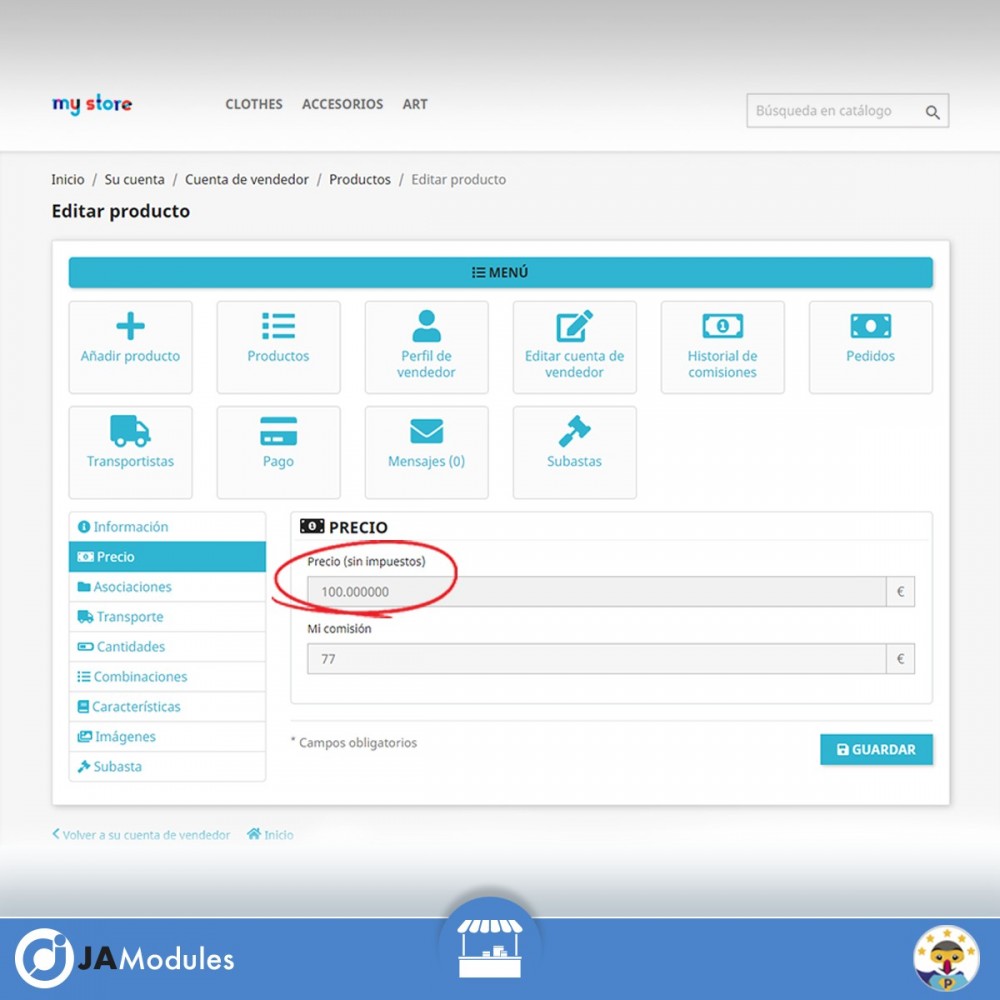Click inside the Mi comisión field
Viewport: 1000px width, 1000px height.
click(x=590, y=658)
